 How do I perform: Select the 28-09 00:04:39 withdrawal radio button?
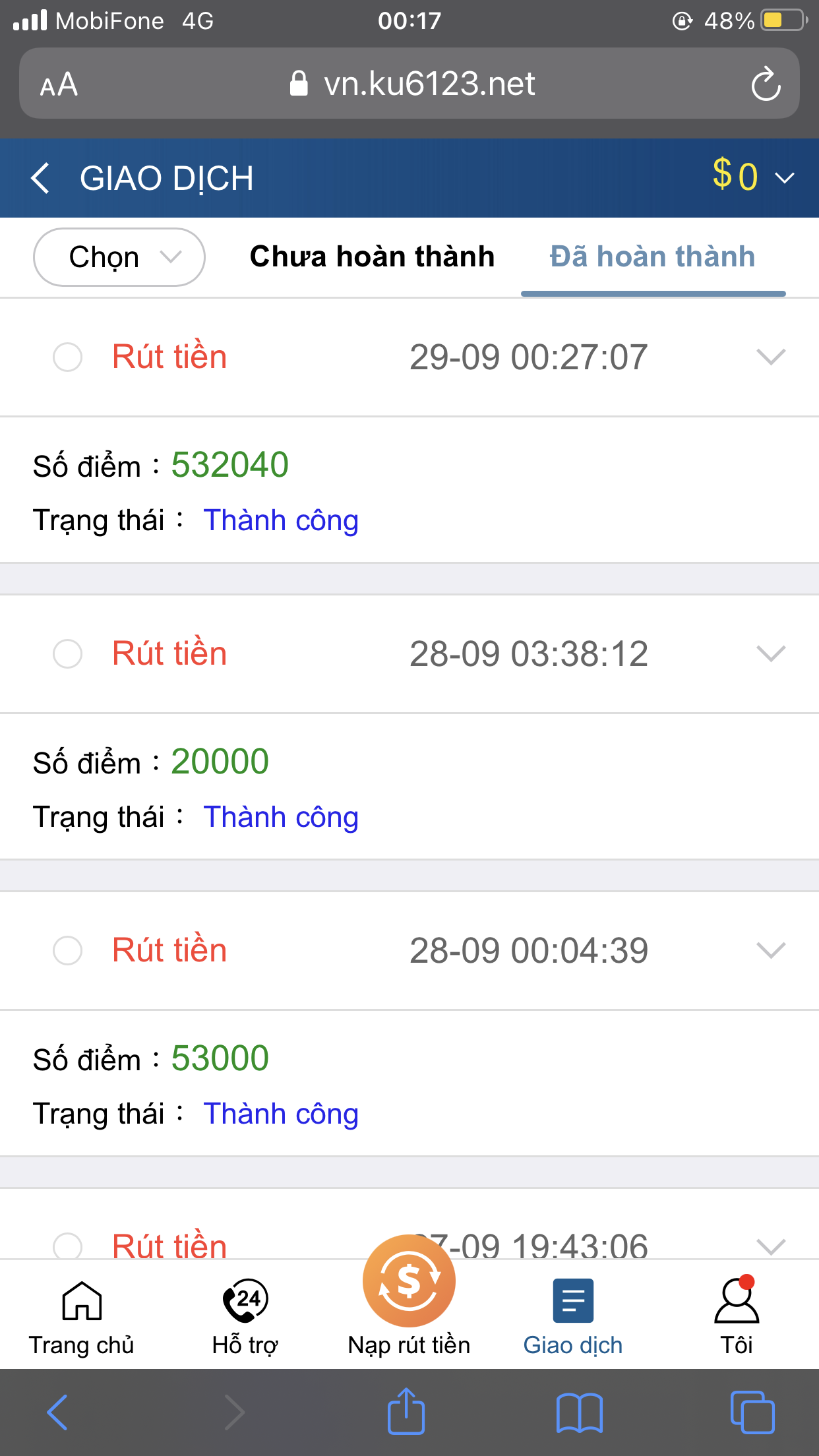pyautogui.click(x=67, y=951)
